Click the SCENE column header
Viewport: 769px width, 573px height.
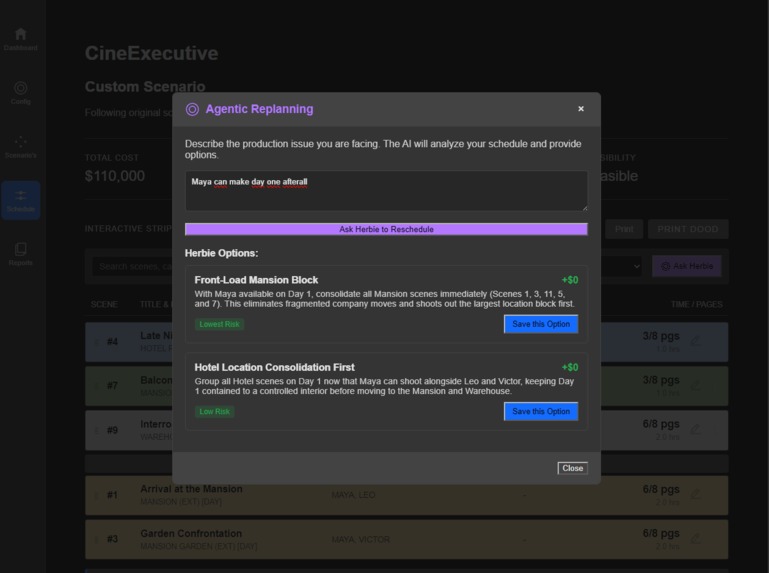tap(104, 305)
